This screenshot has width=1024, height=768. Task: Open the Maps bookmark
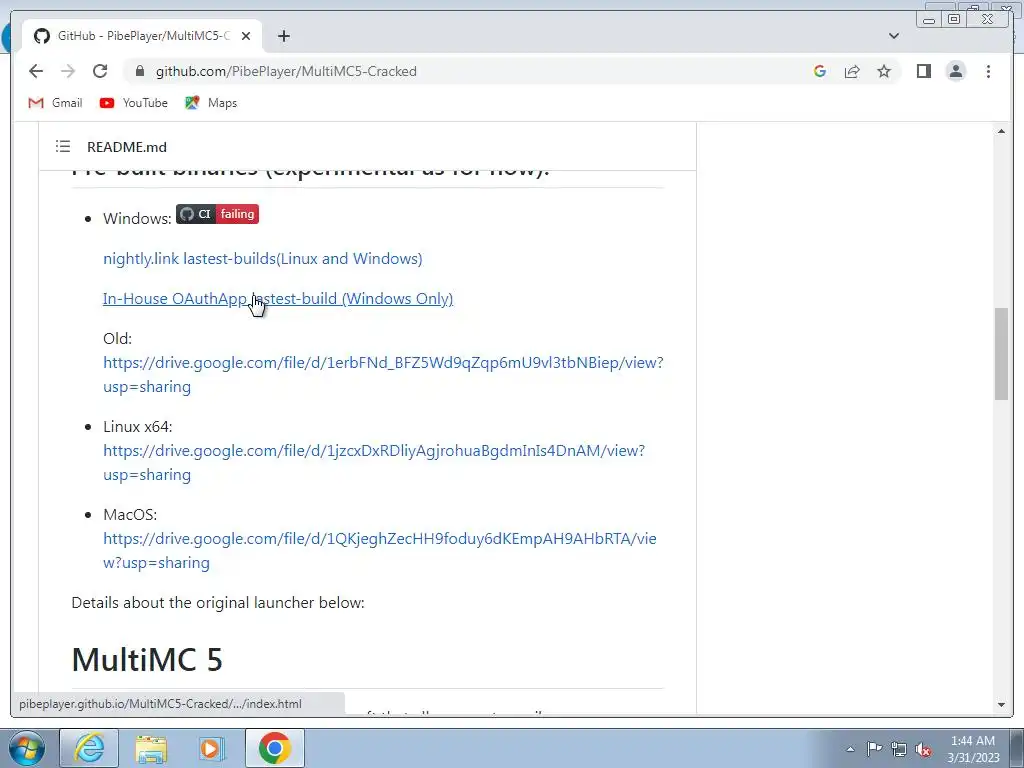211,103
